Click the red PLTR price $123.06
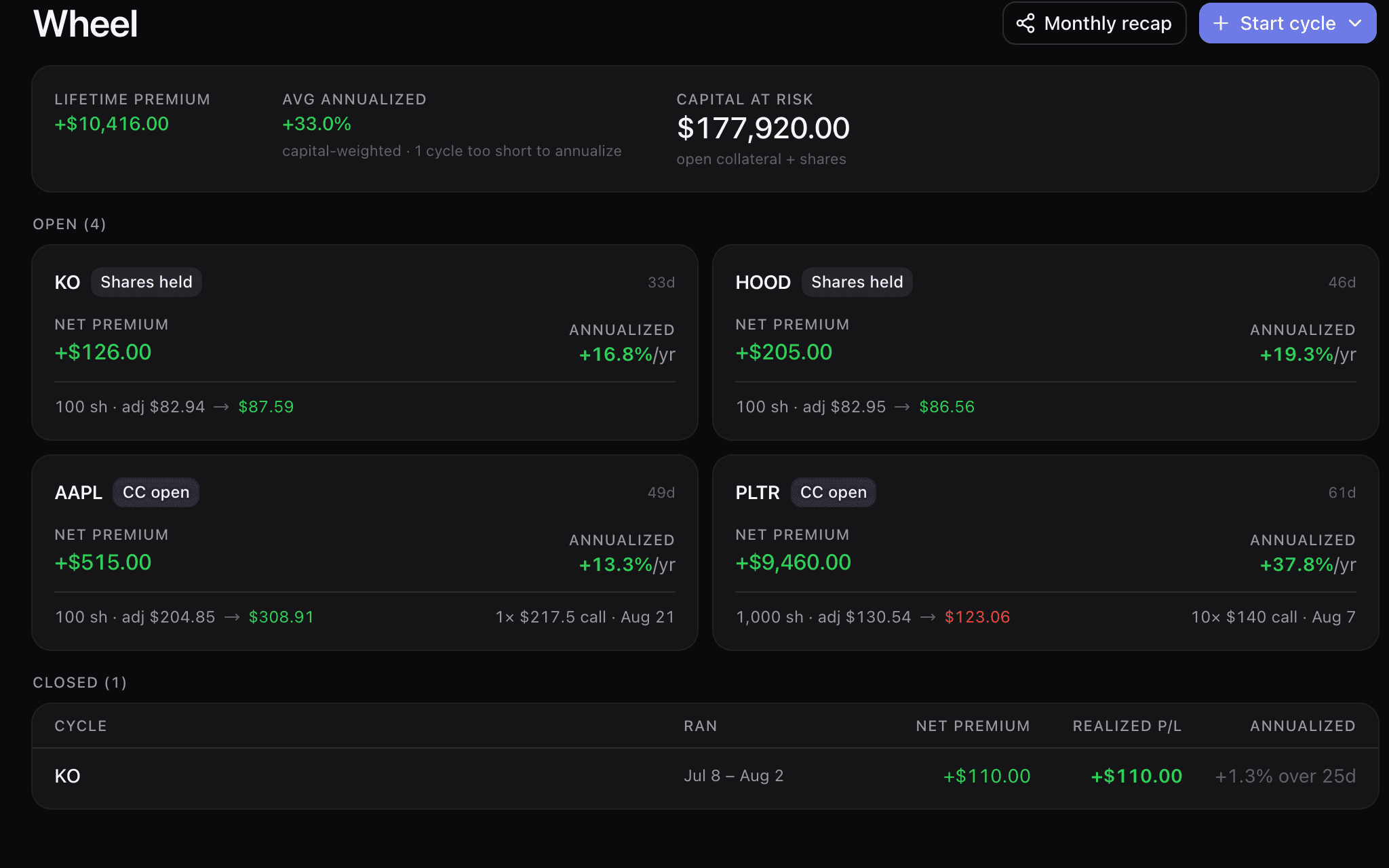1389x868 pixels. [x=977, y=617]
